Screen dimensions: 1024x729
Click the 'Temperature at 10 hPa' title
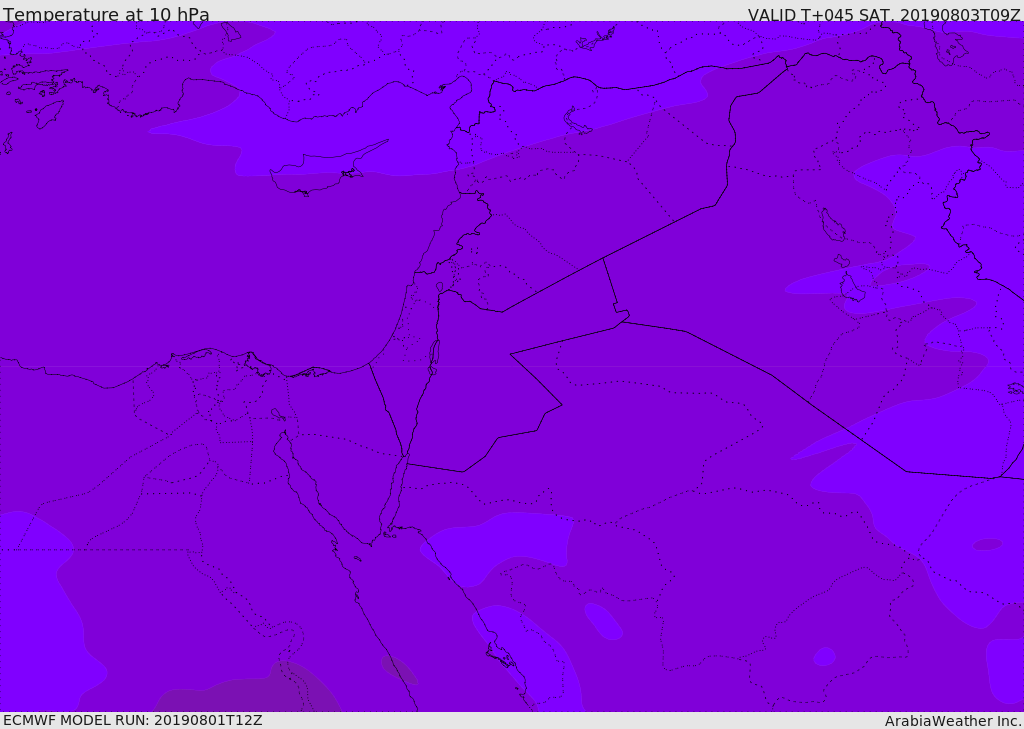coord(106,14)
